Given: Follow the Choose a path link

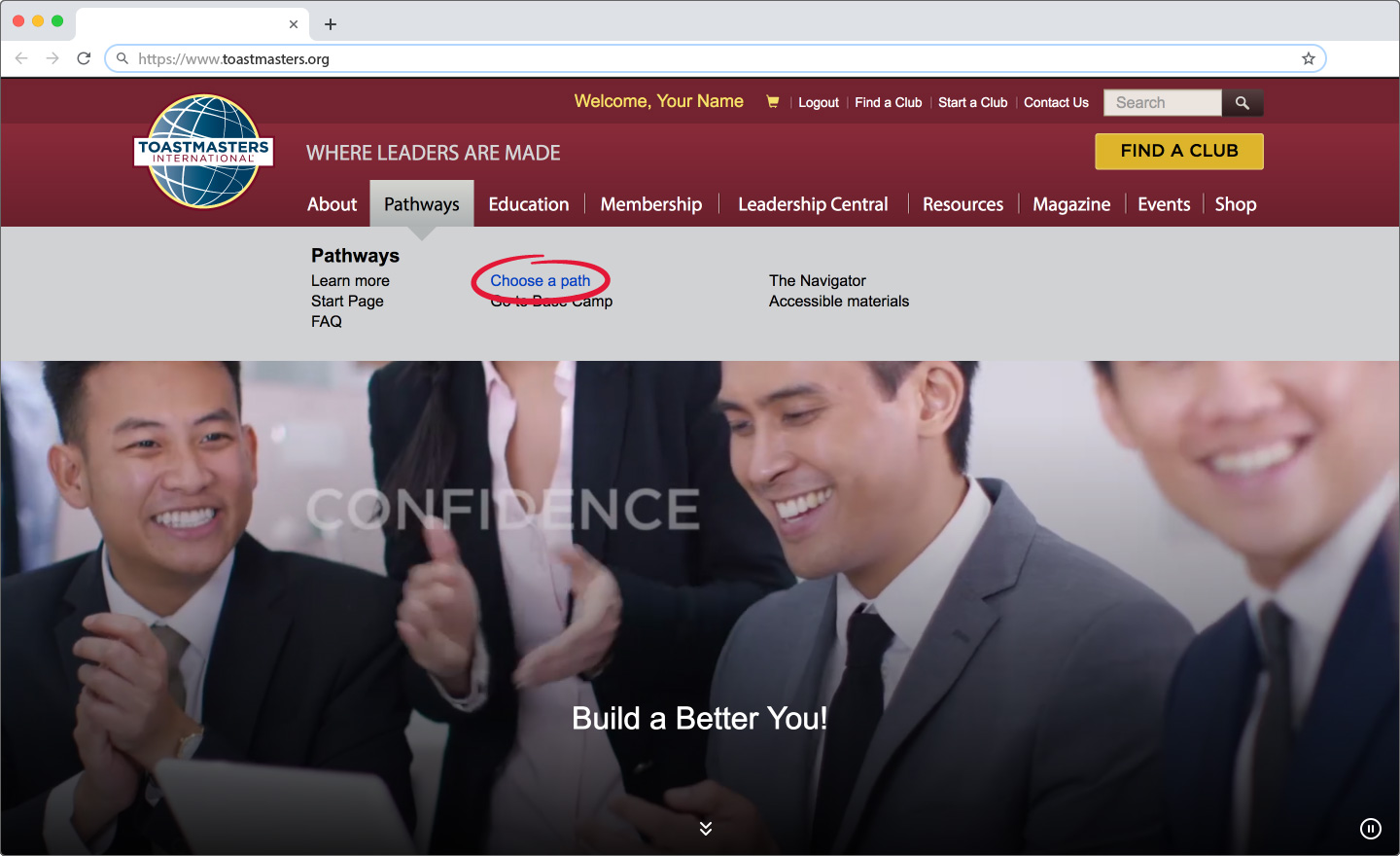Looking at the screenshot, I should [x=540, y=281].
